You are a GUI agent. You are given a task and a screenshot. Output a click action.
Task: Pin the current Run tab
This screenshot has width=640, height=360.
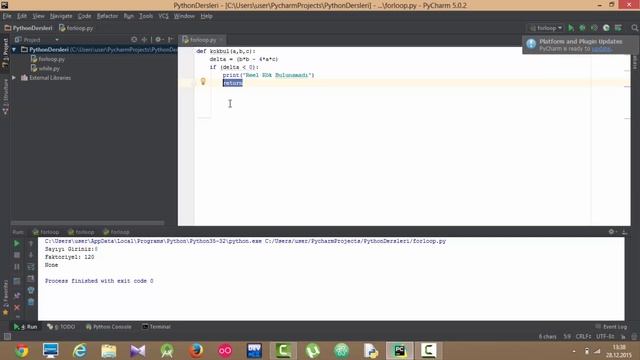coord(17,296)
